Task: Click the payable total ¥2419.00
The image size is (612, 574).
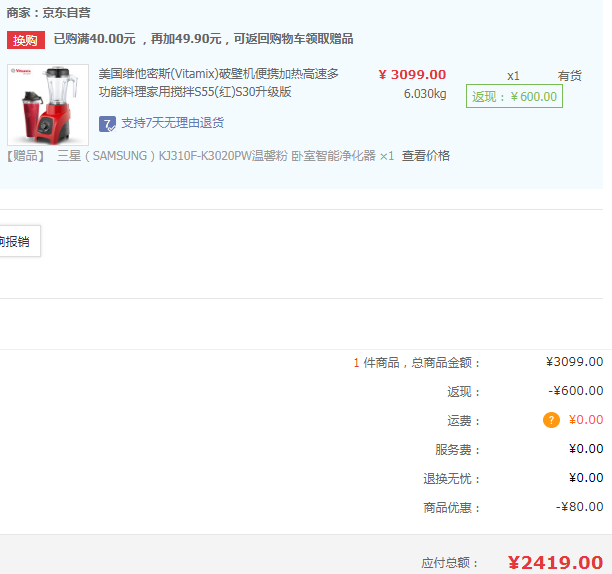Action: pyautogui.click(x=555, y=563)
